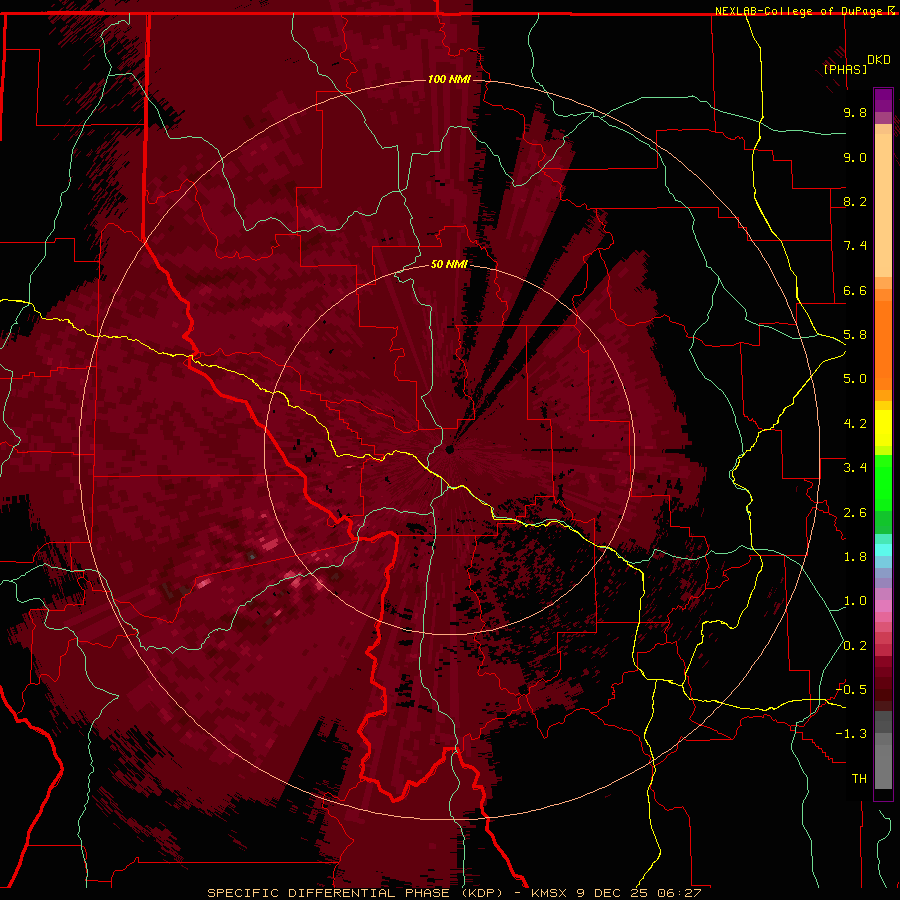This screenshot has height=900, width=900.
Task: Click the TH threshold label on the scale
Action: (859, 779)
